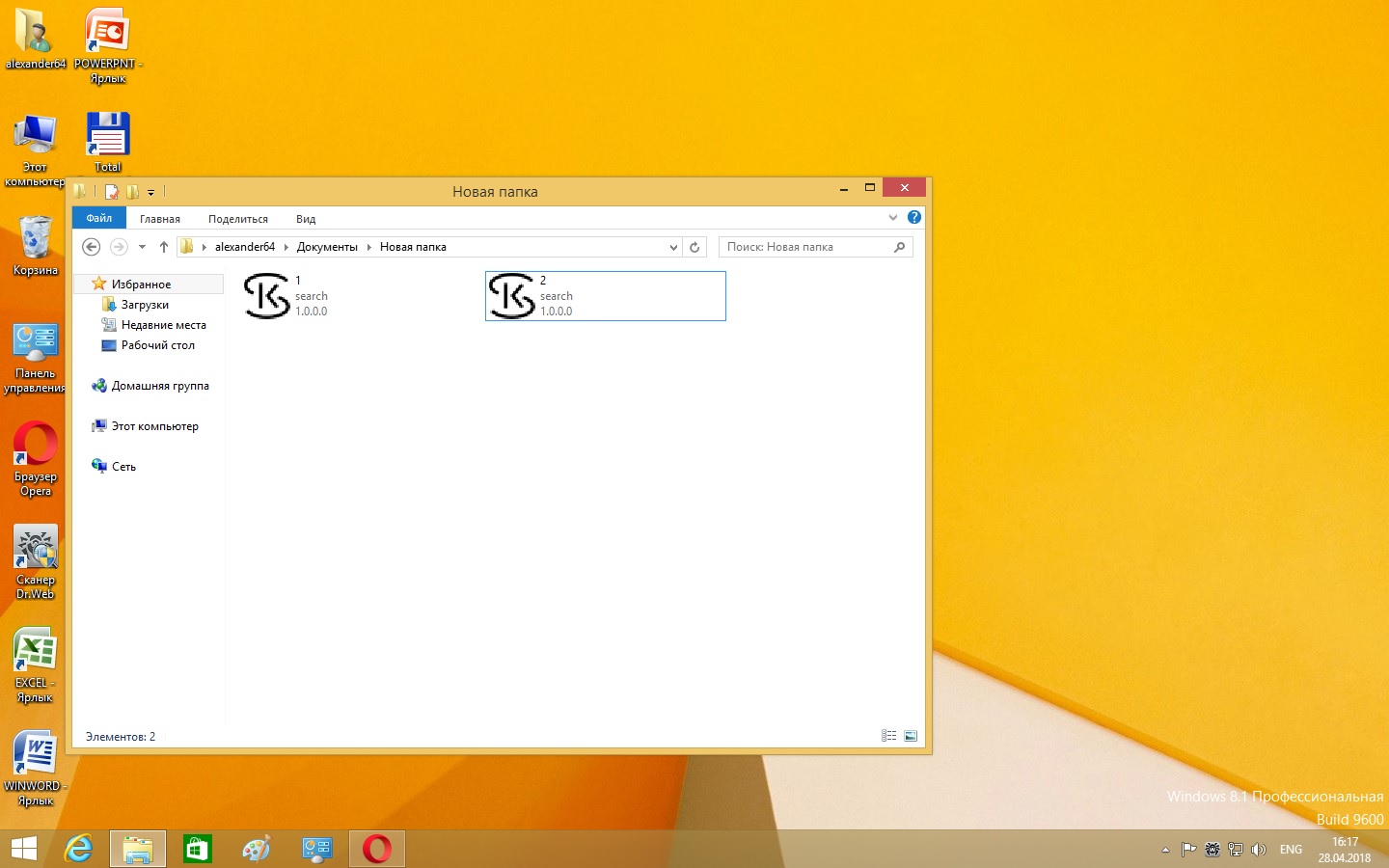The image size is (1389, 868).
Task: Customize Quick Access Toolbar dropdown
Action: [151, 192]
